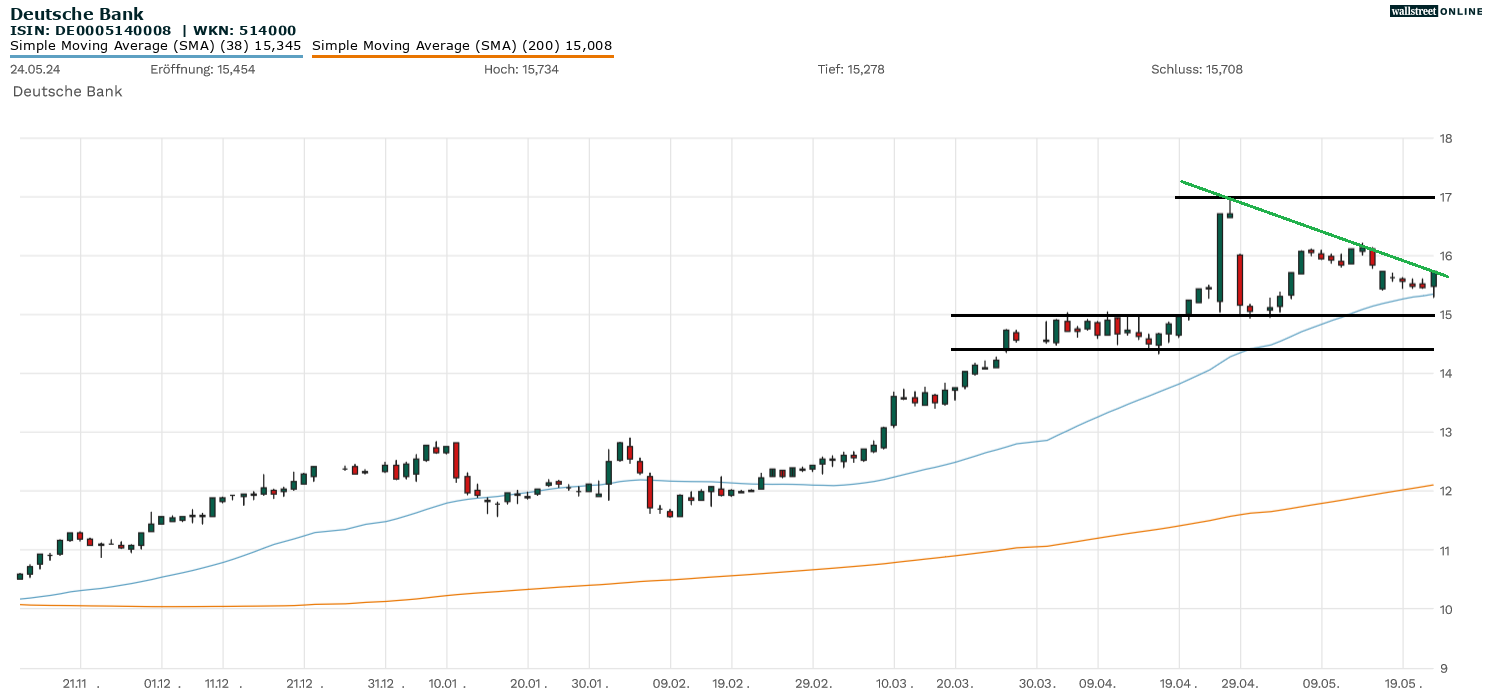This screenshot has width=1490, height=689.
Task: Click y-axis label 12
Action: coord(1445,491)
